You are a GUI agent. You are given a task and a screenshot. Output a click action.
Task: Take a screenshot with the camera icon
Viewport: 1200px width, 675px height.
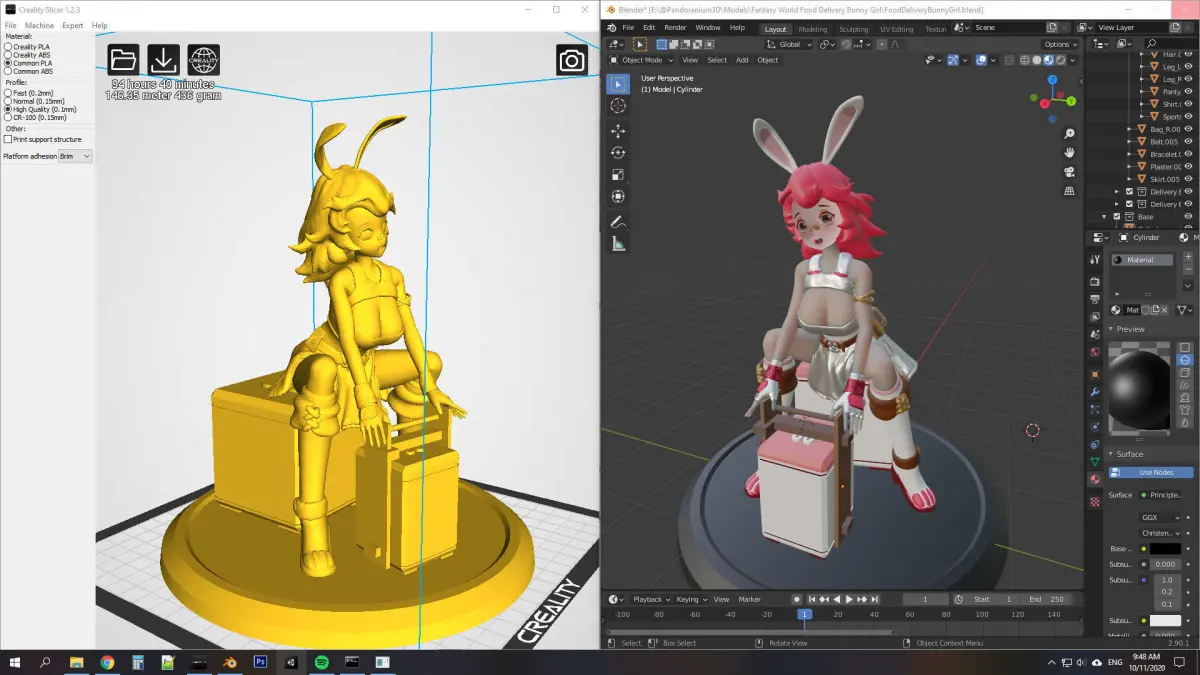[572, 60]
